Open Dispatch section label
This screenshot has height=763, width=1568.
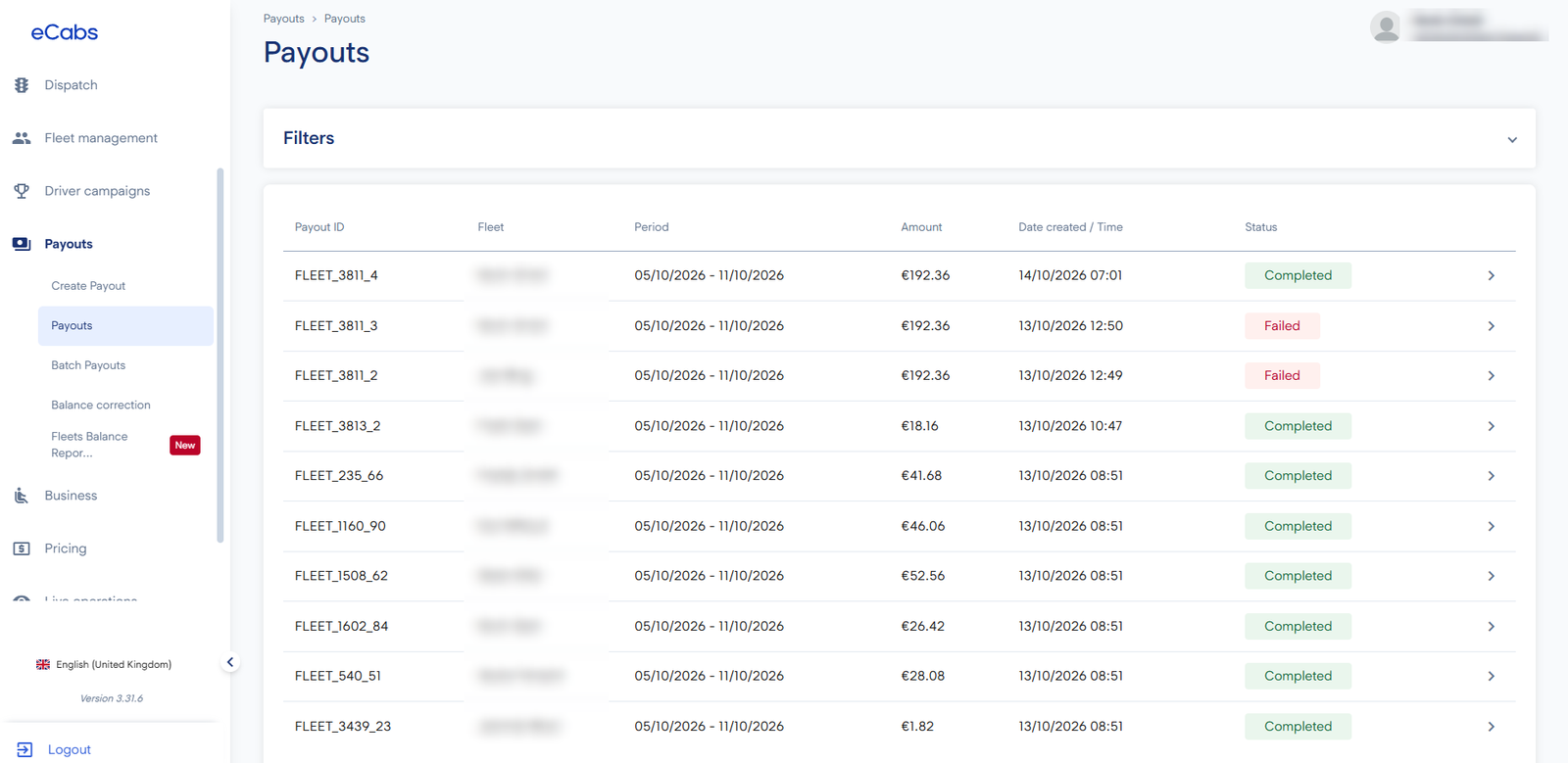[71, 85]
